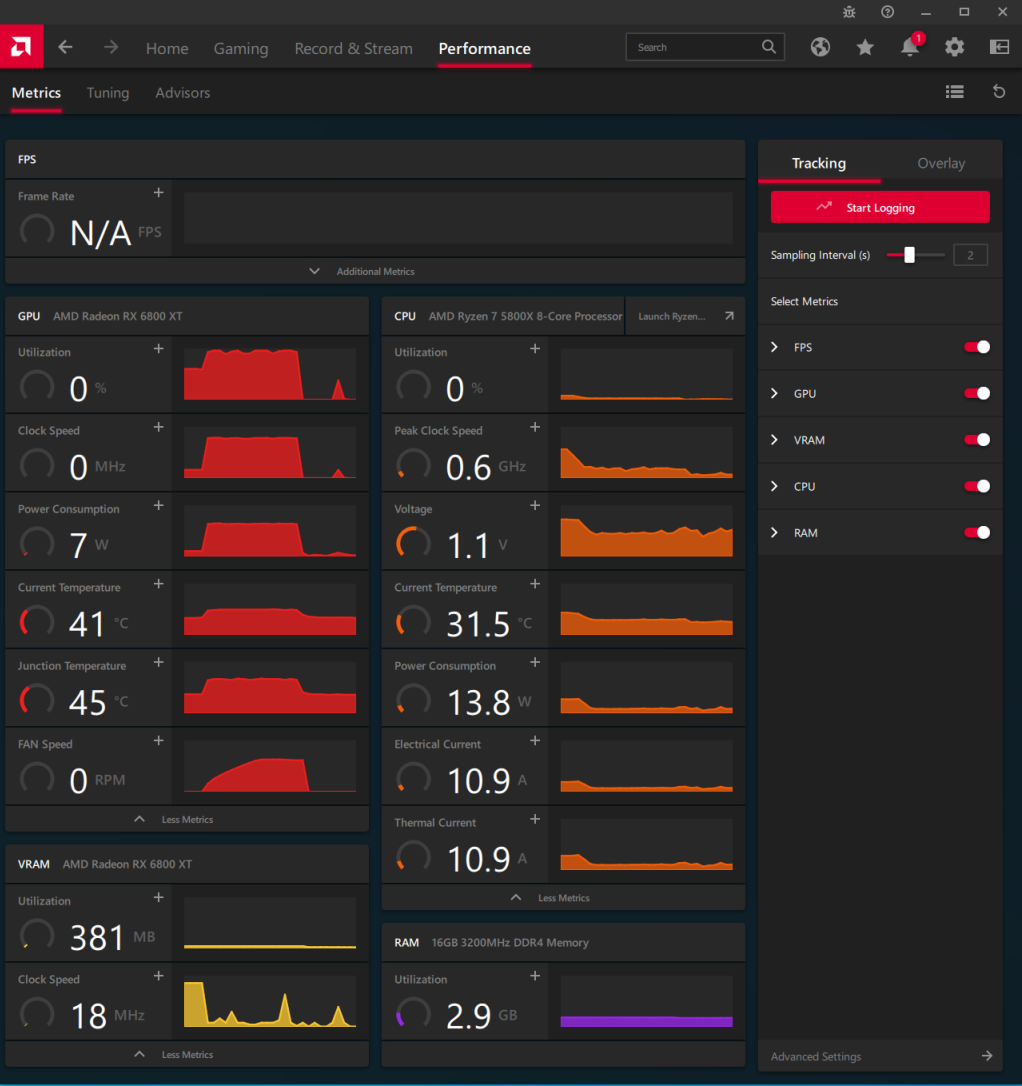Click the GPU Utilization graph
The height and width of the screenshot is (1086, 1022).
point(270,374)
